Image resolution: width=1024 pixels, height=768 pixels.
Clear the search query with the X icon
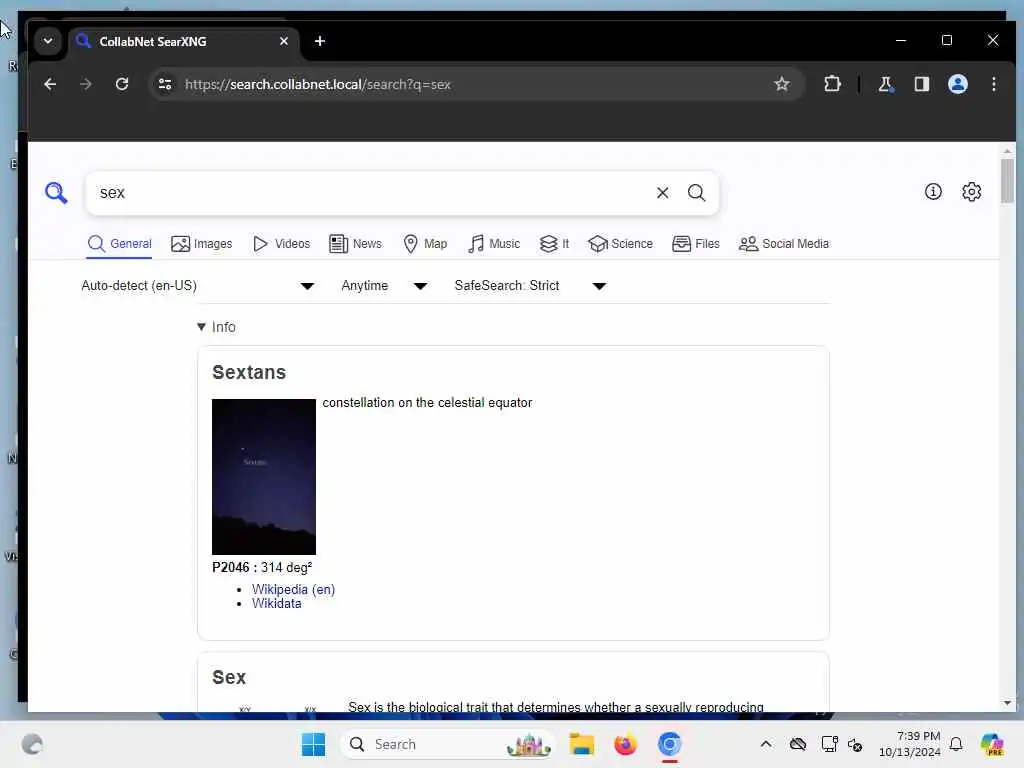pos(662,193)
